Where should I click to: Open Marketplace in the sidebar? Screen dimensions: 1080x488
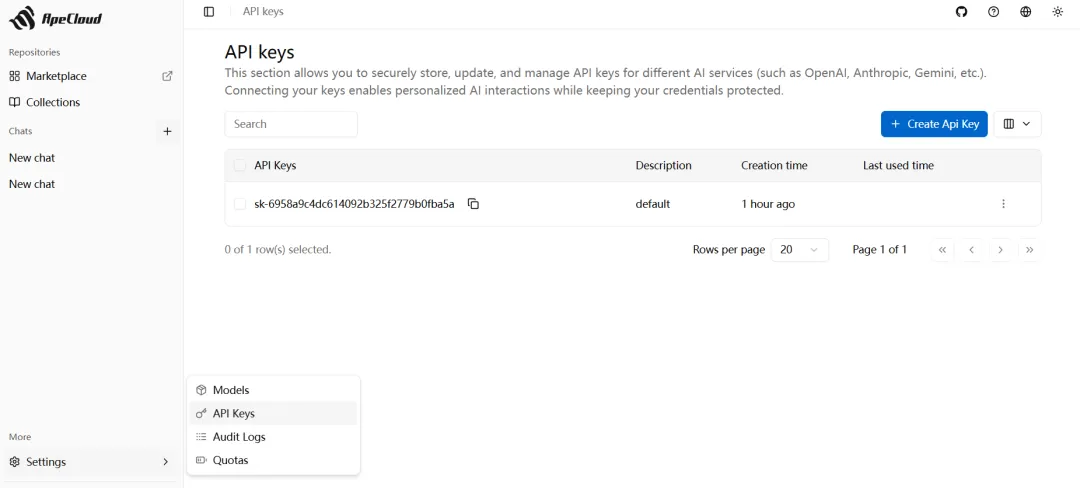pos(56,76)
